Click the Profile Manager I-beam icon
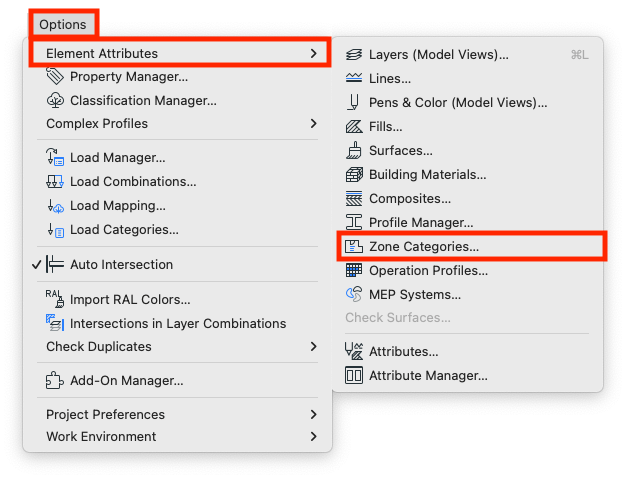636x479 pixels. click(354, 222)
